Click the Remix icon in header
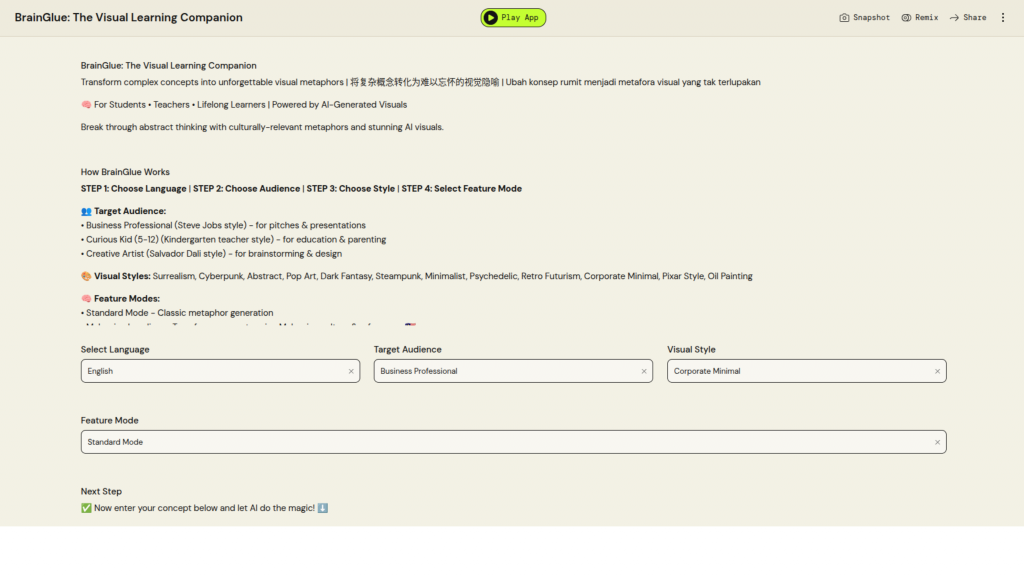The image size is (1024, 576). [906, 18]
